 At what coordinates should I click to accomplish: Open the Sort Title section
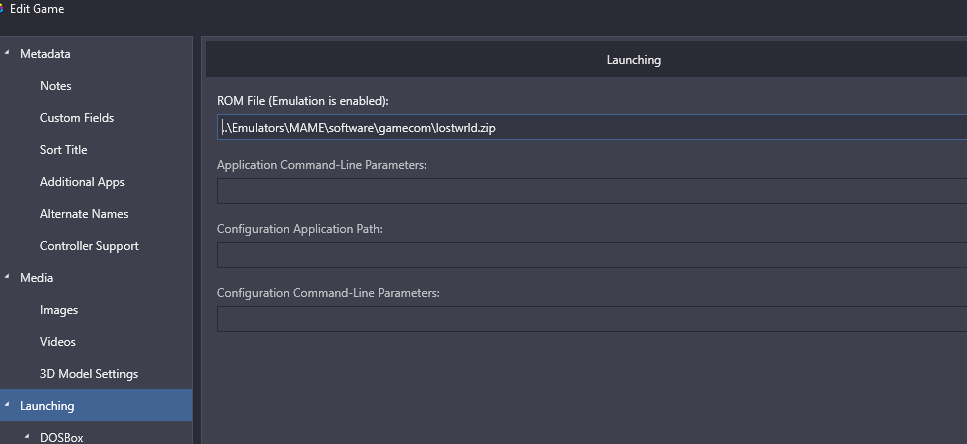pos(64,150)
